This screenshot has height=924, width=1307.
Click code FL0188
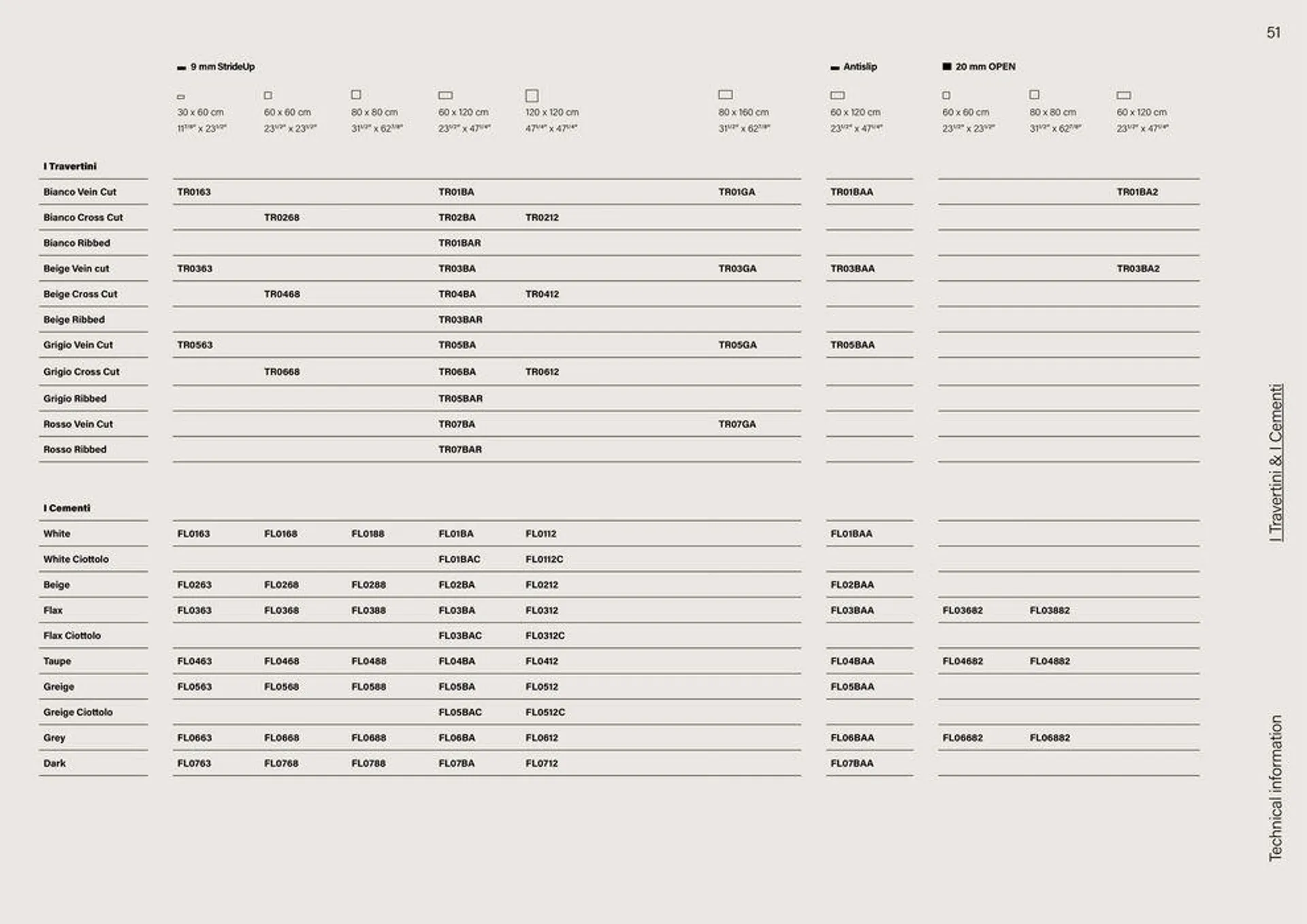click(x=368, y=534)
